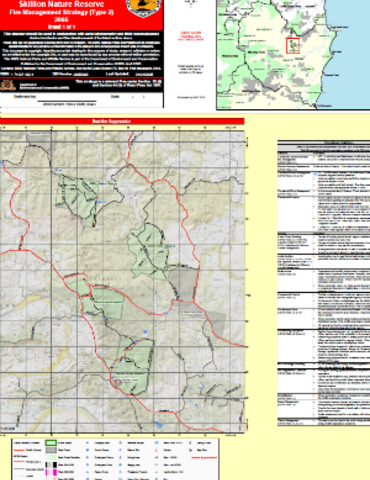Screen dimensions: 370x480
Task: Click the NPWS shield logo in the title block
Action: 144,8
